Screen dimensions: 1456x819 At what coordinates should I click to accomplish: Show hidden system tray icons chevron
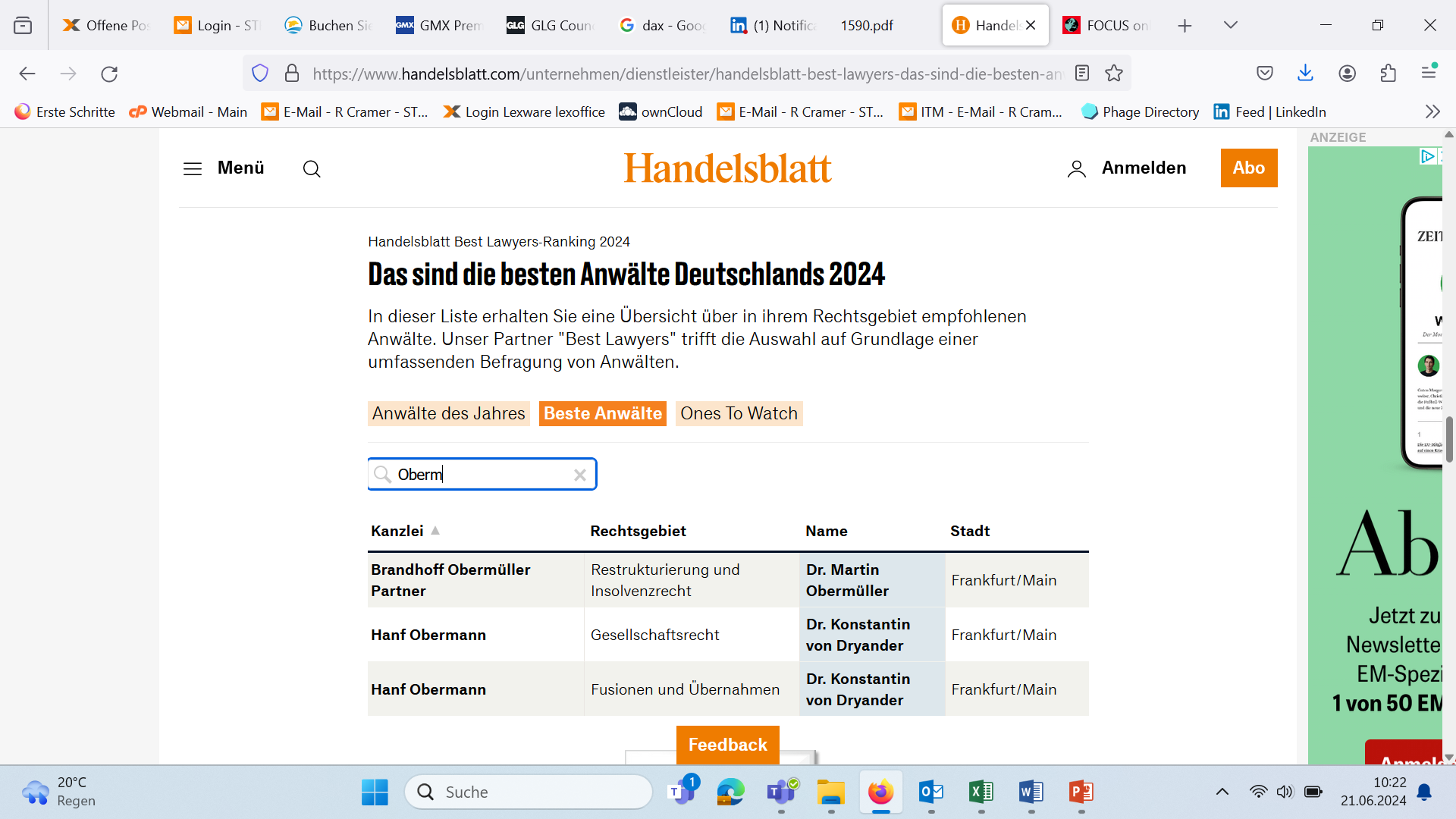click(x=1222, y=792)
